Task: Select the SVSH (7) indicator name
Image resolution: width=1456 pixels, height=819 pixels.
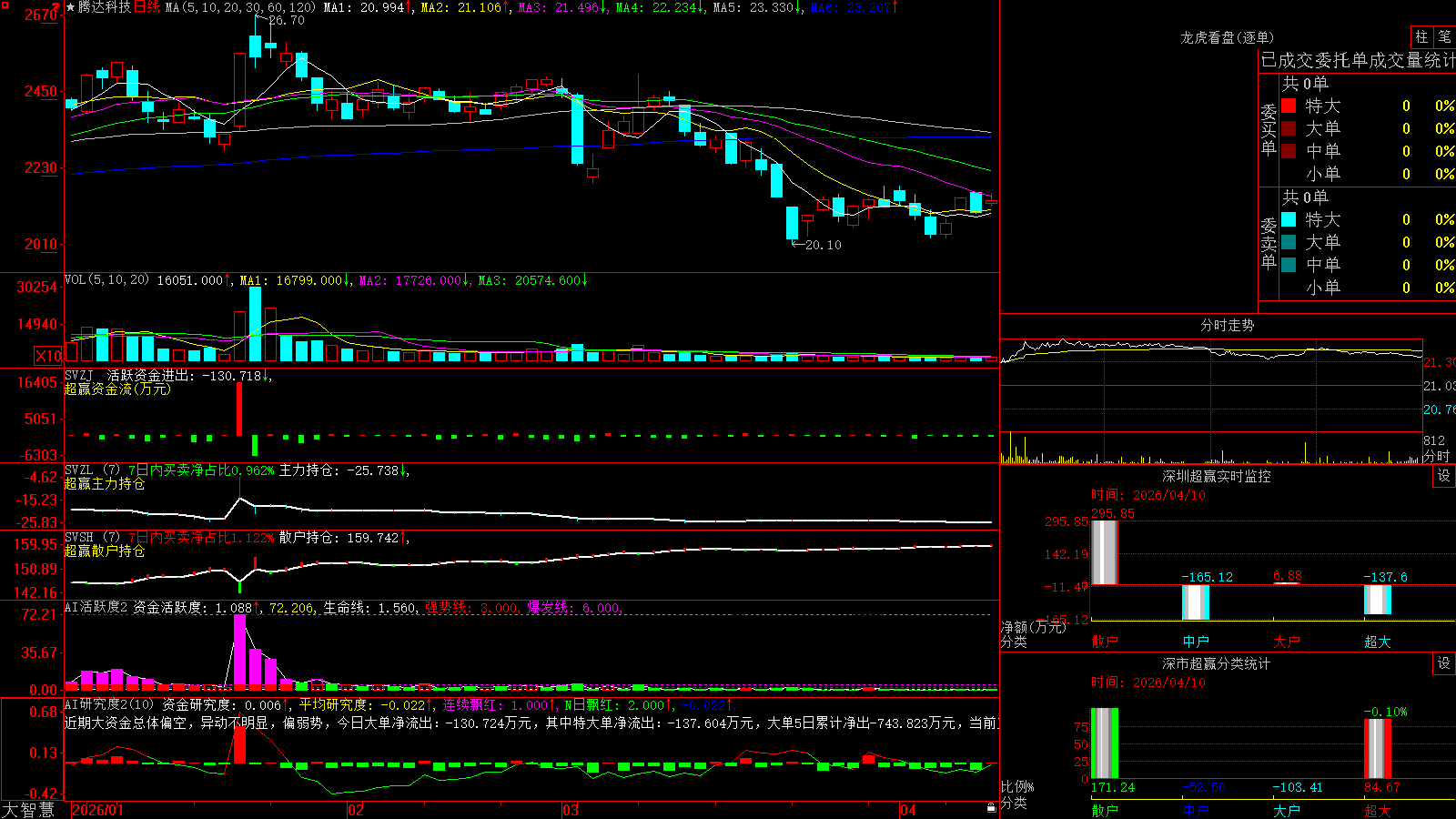Action: (x=92, y=538)
